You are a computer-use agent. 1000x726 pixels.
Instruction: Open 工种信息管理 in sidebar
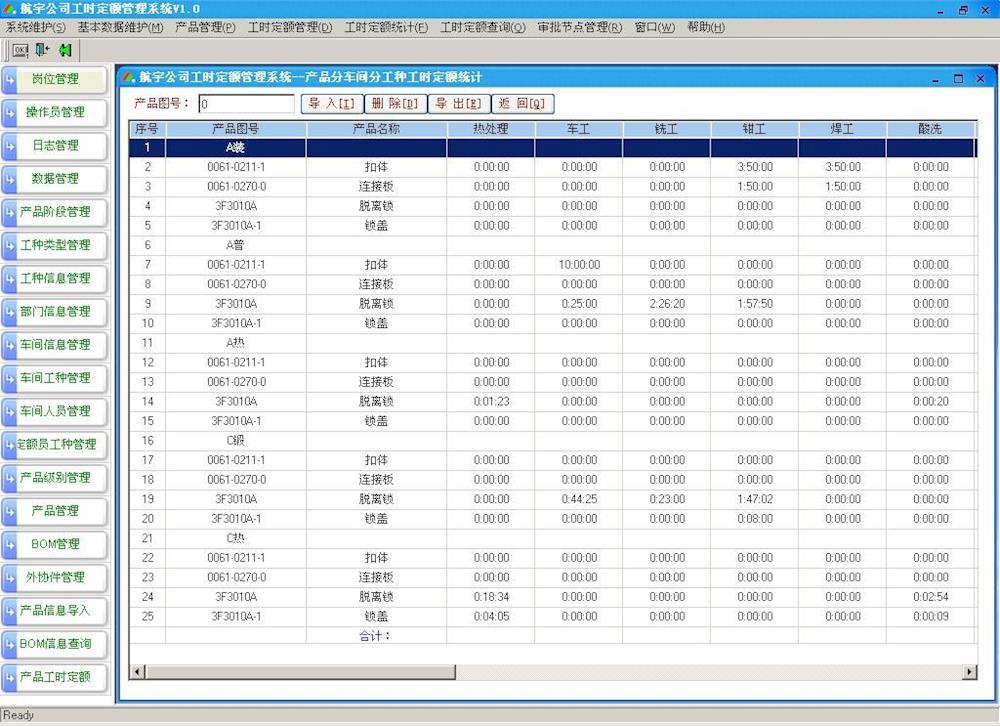(55, 278)
